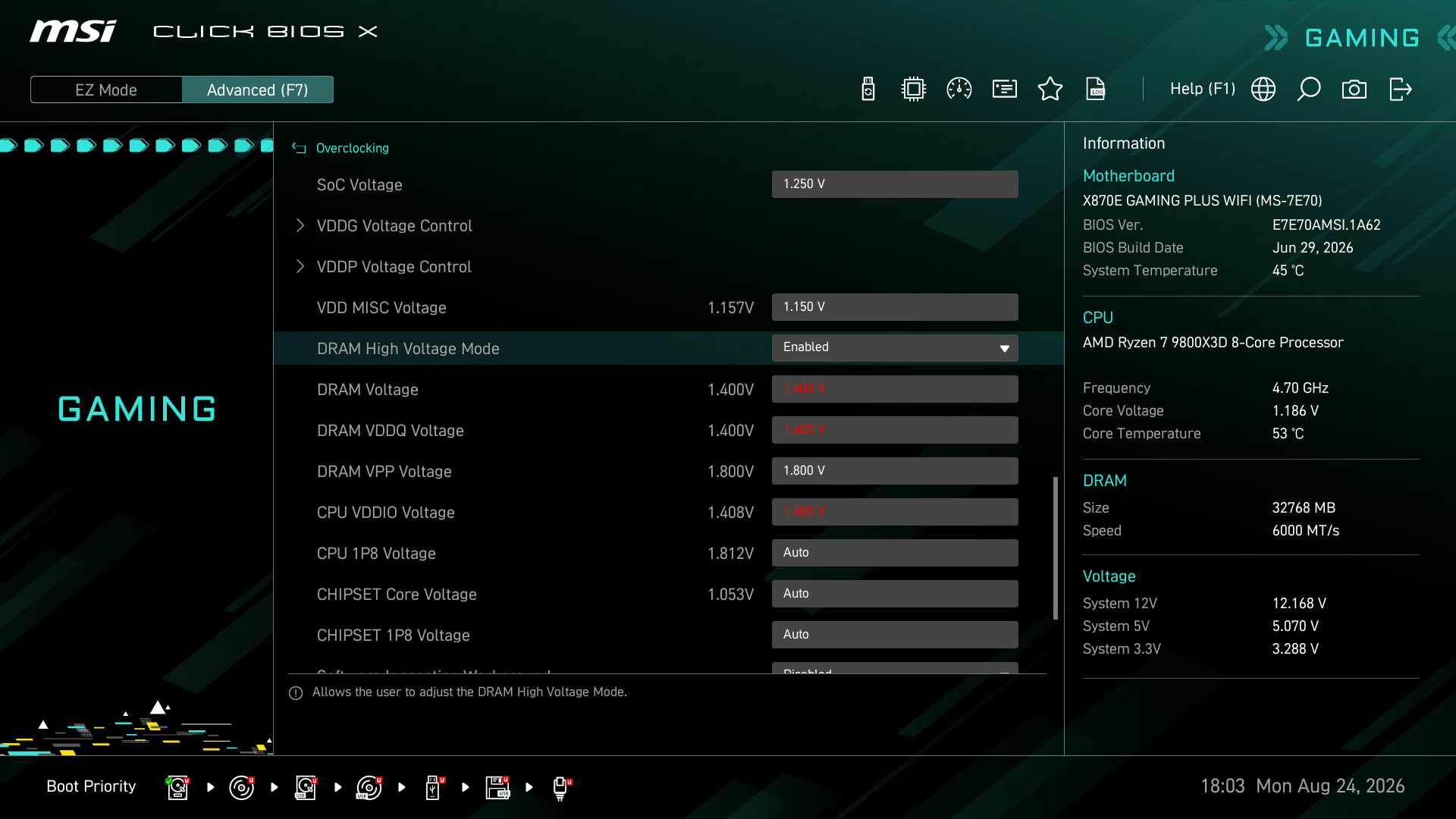Open the DRAM High Voltage Mode dropdown

point(895,348)
